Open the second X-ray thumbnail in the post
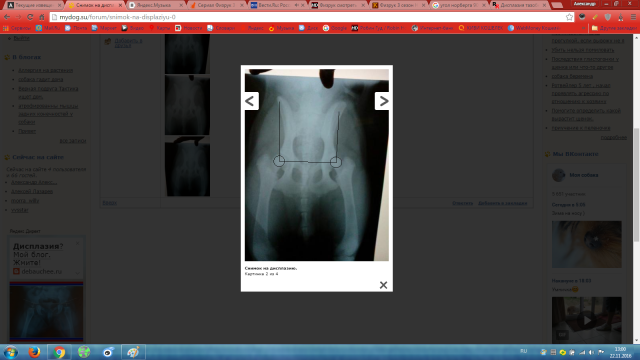Screen dimensions: 640x360 (x=187, y=105)
